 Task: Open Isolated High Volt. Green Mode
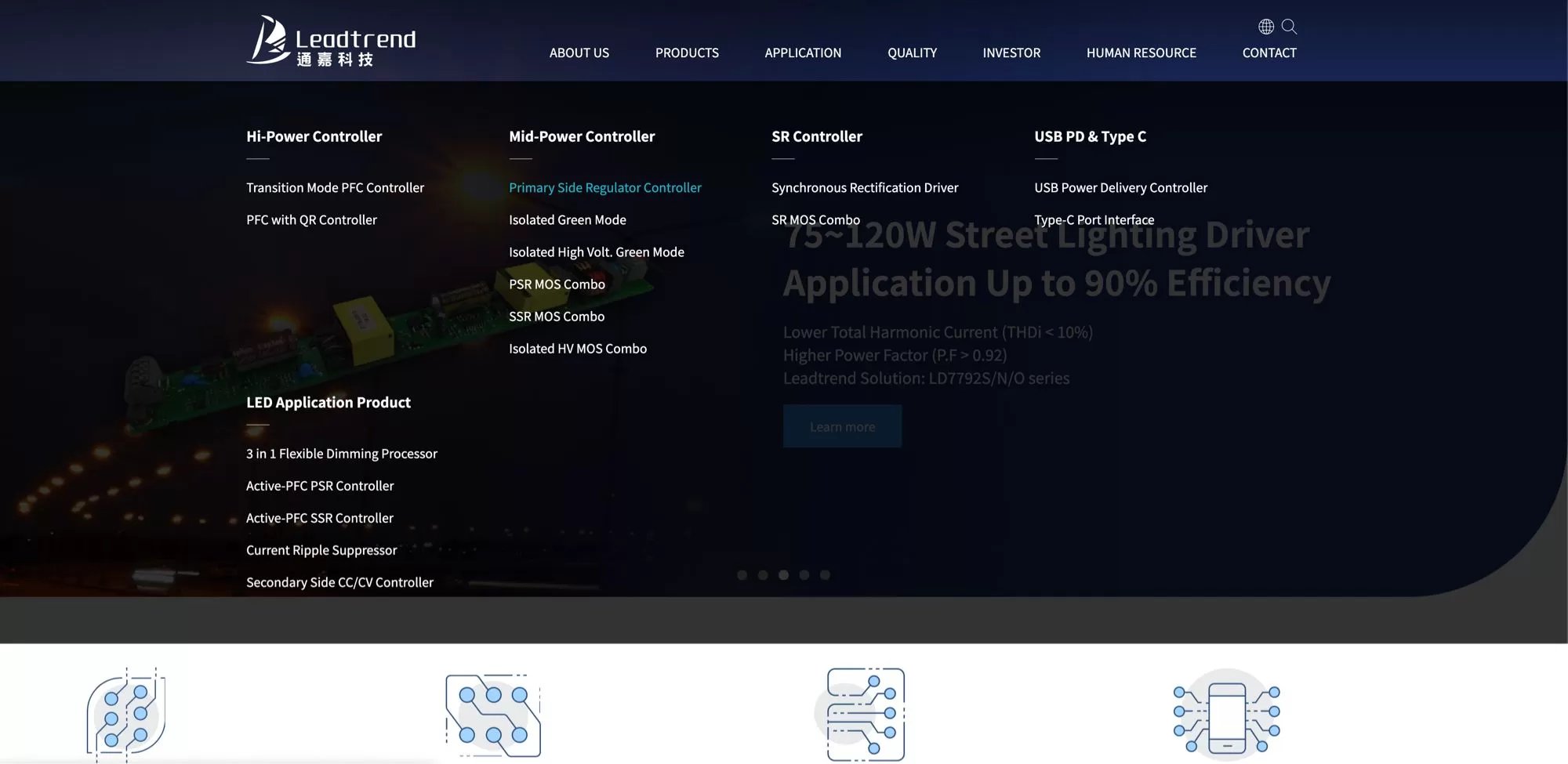597,252
